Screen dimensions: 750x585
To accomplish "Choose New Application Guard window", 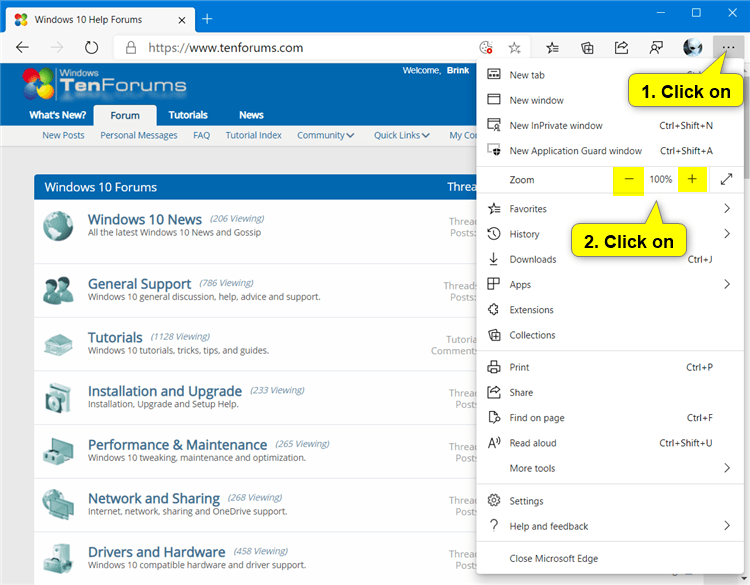I will pyautogui.click(x=610, y=151).
